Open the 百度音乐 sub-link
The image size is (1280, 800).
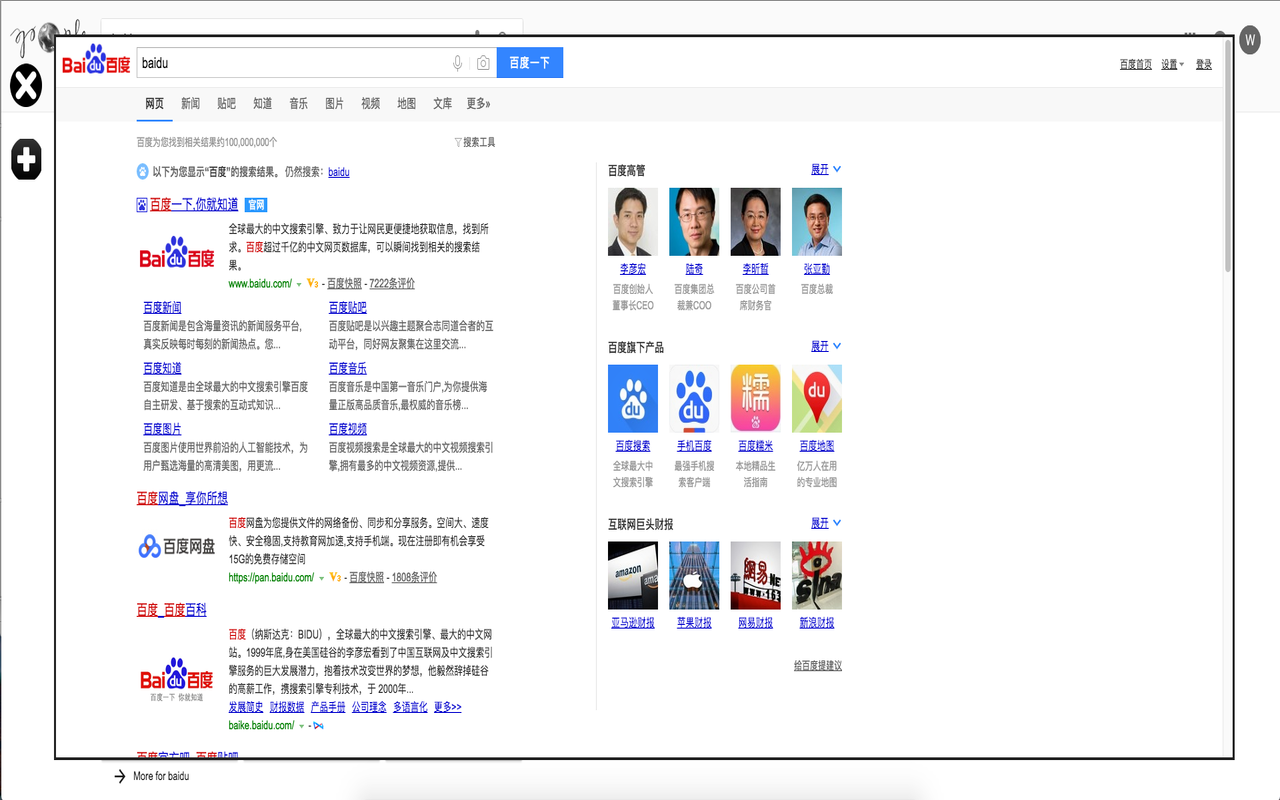point(348,369)
